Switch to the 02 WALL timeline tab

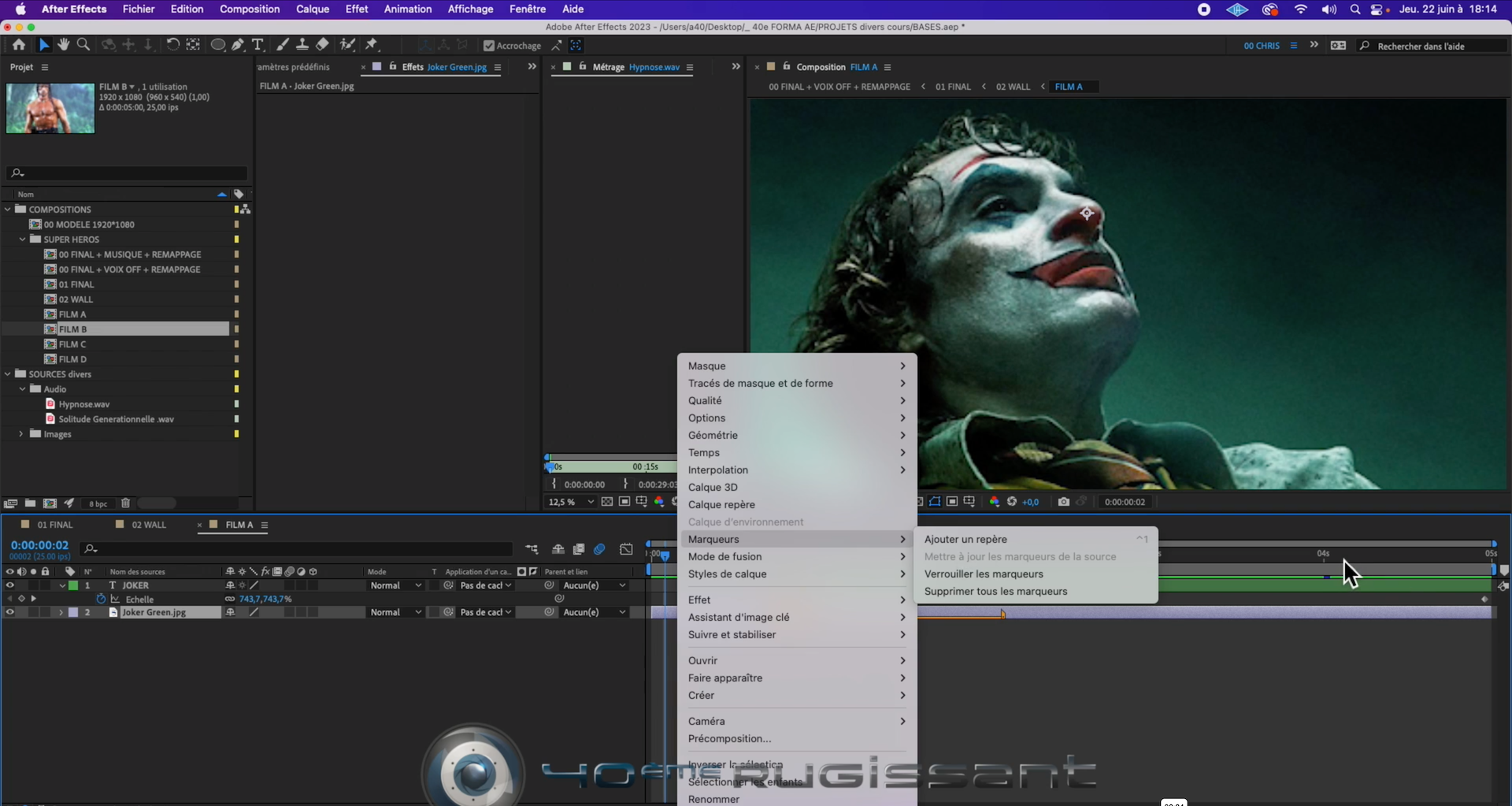coord(149,525)
